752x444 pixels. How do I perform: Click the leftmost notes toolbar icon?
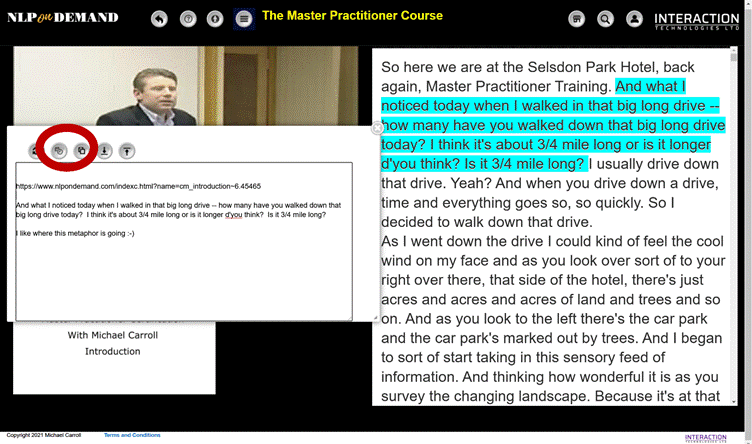[36, 151]
